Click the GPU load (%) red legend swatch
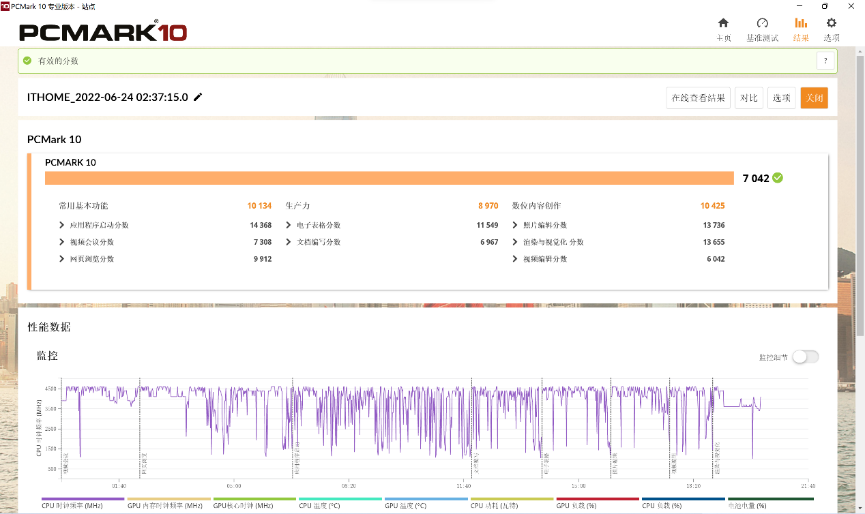Screen dimensions: 865x514 click(597, 499)
